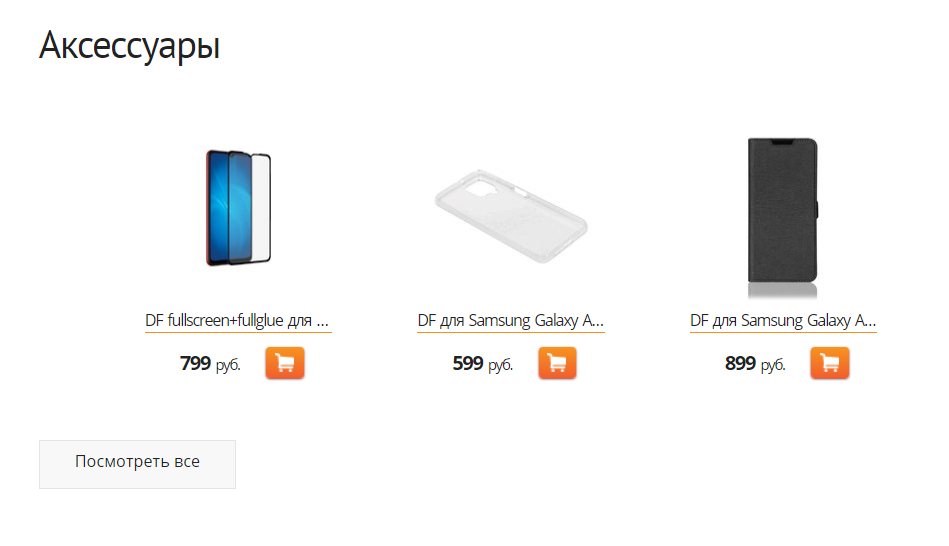
Task: Add the 799 руб. item to cart
Action: pyautogui.click(x=284, y=363)
